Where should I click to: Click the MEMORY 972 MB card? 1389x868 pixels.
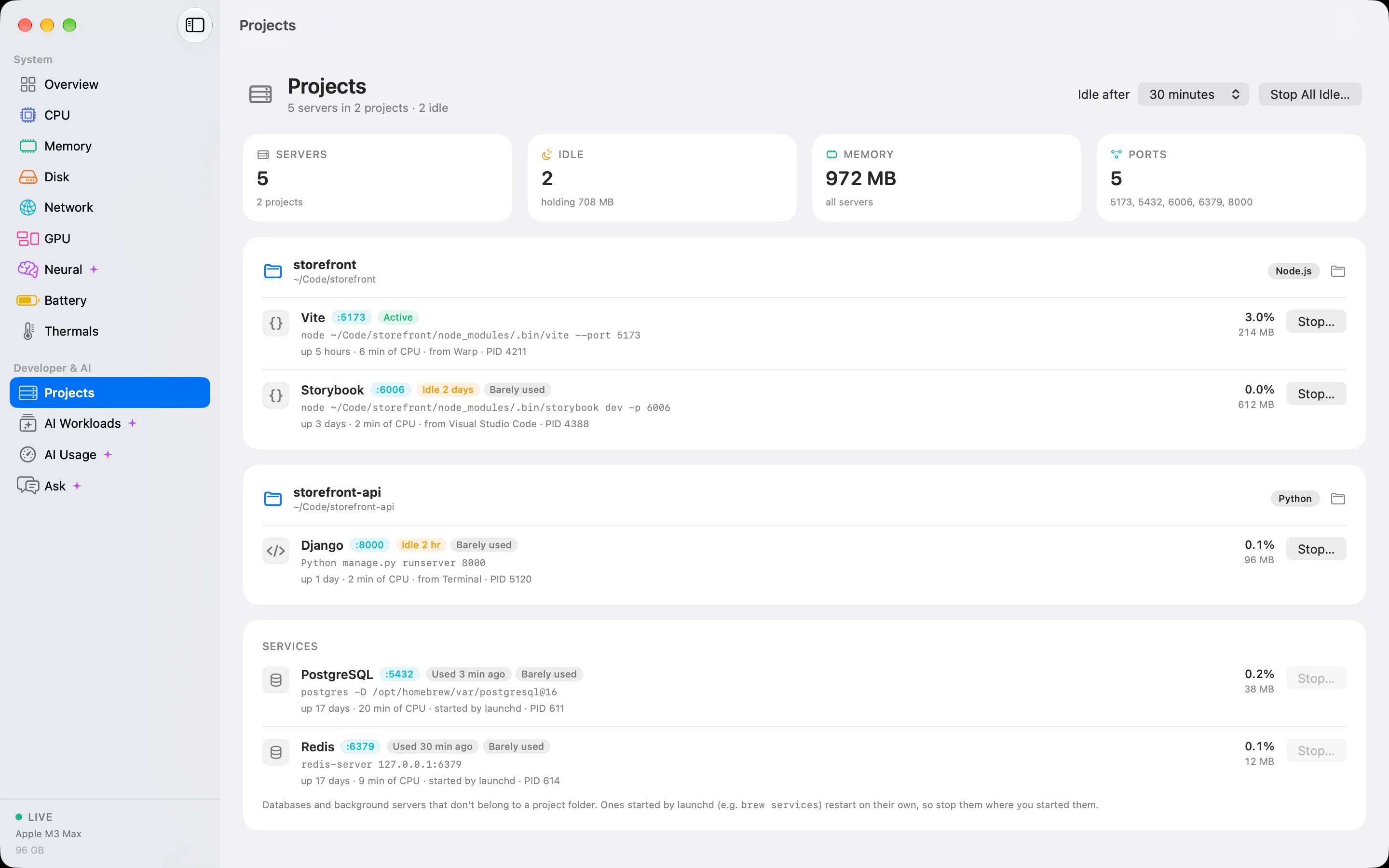click(x=946, y=178)
